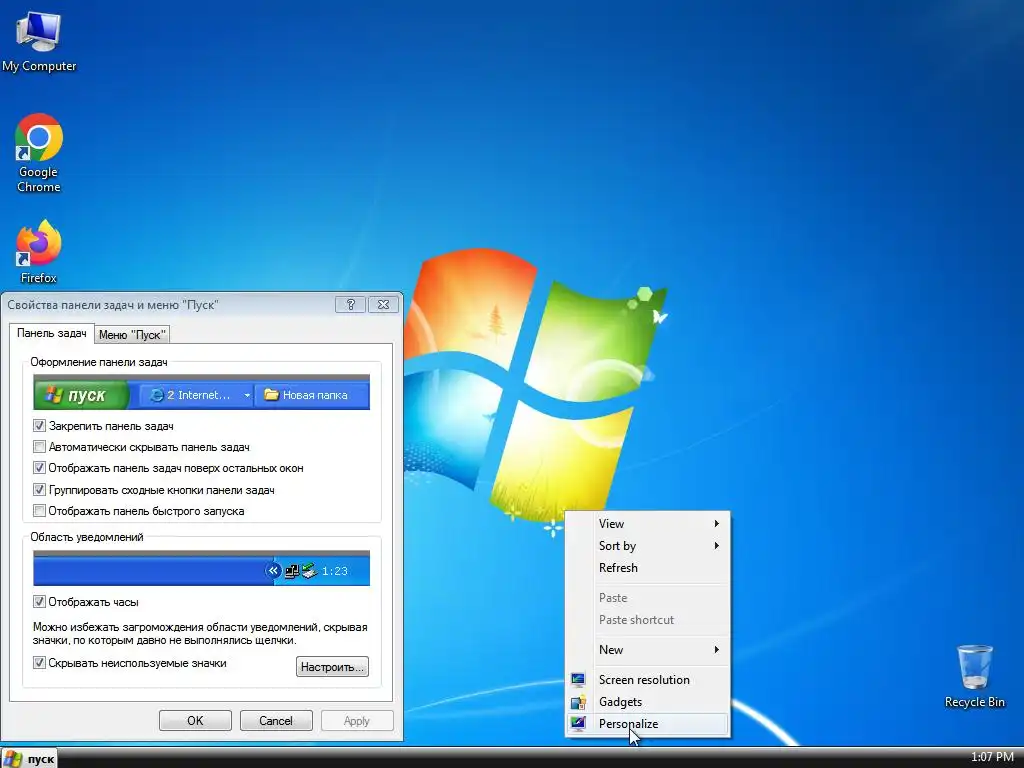
Task: Click the help question mark button in dialog
Action: point(350,304)
